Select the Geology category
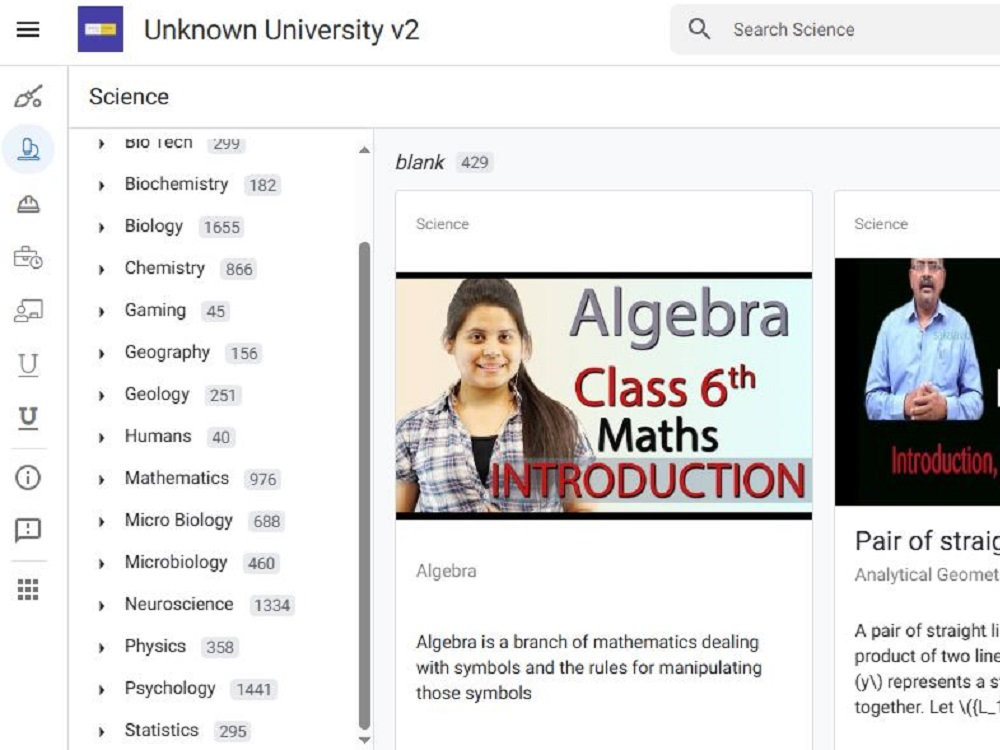The height and width of the screenshot is (750, 1000). (157, 395)
